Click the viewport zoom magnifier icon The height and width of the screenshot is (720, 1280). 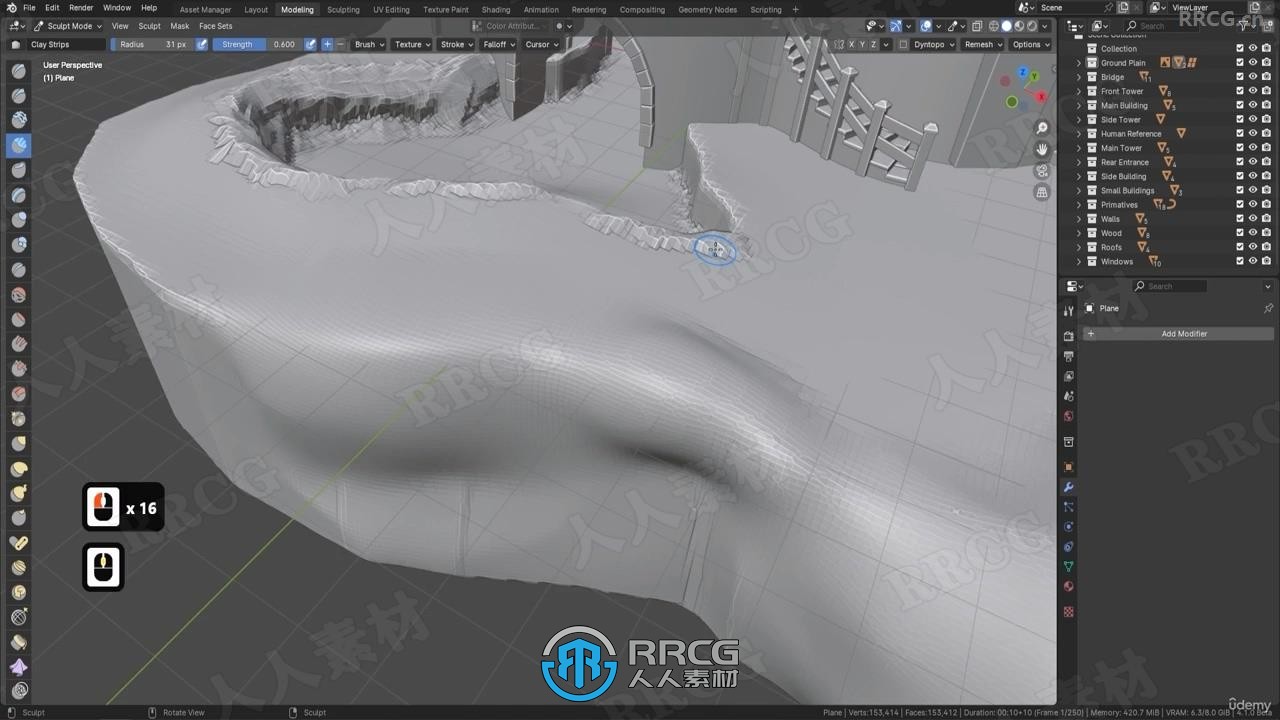point(1042,128)
